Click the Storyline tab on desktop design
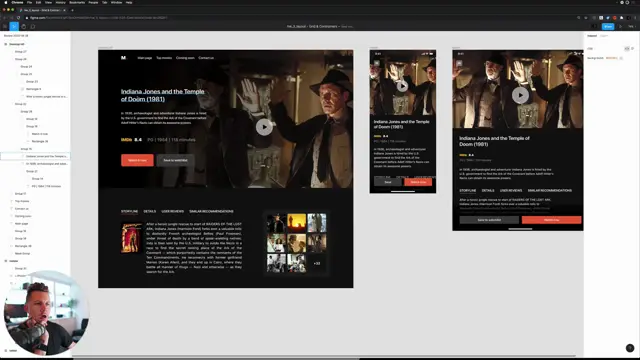This screenshot has width=640, height=360. point(129,211)
